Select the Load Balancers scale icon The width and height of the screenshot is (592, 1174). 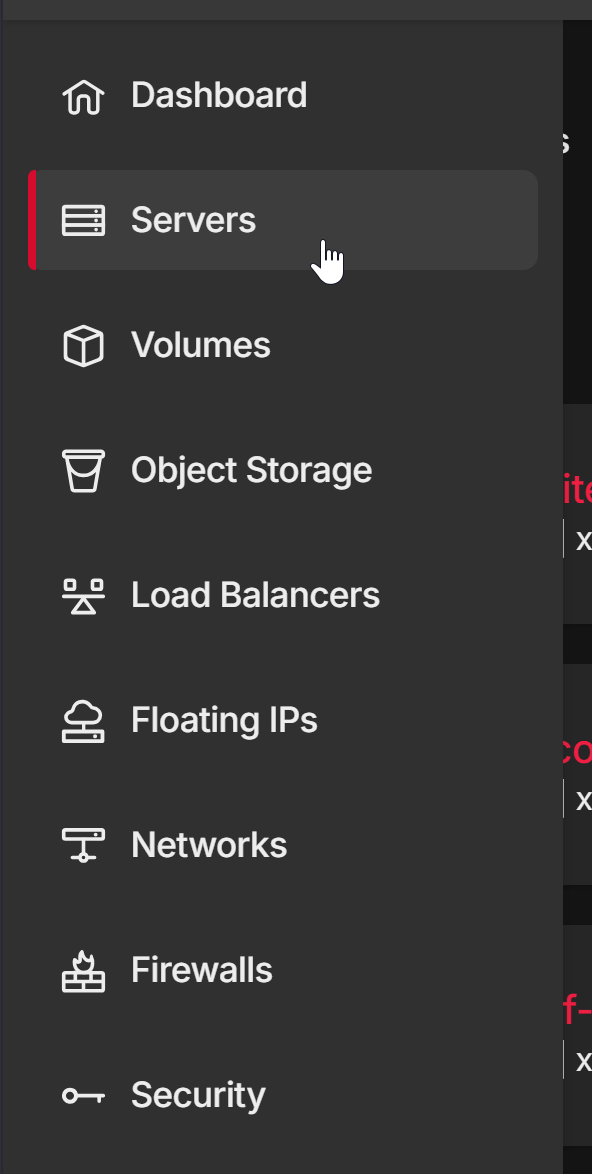(x=83, y=596)
